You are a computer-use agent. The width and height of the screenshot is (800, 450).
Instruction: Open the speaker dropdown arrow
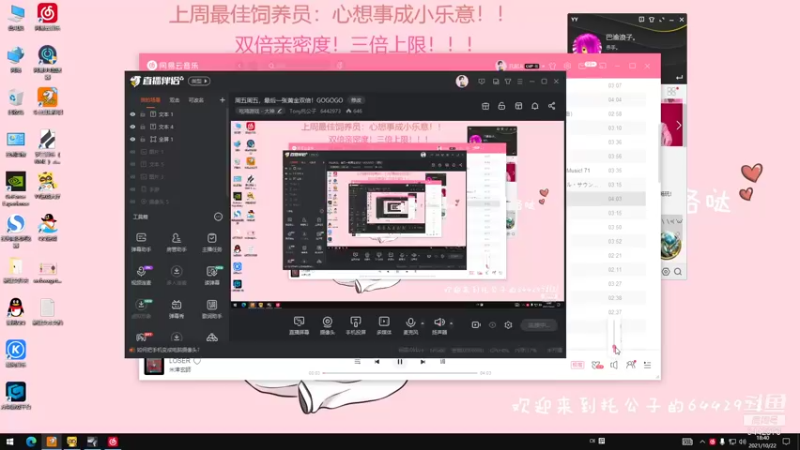451,323
